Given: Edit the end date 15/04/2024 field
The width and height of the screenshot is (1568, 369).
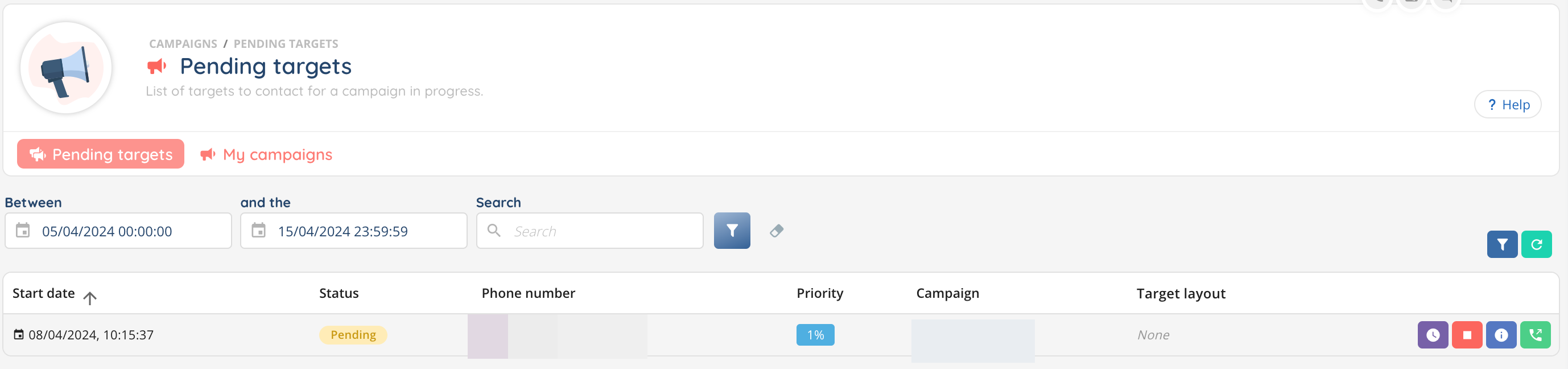Looking at the screenshot, I should point(365,231).
